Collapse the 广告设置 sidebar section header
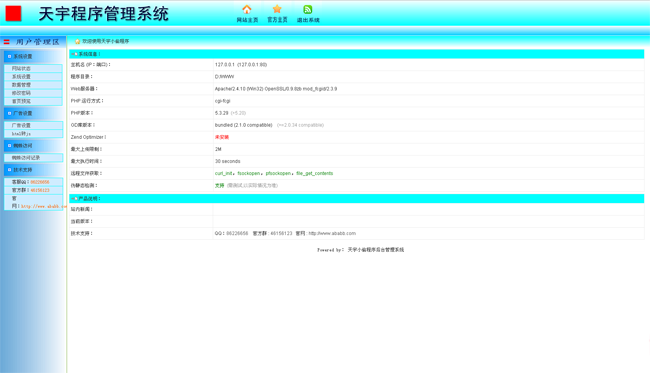 tap(33, 113)
